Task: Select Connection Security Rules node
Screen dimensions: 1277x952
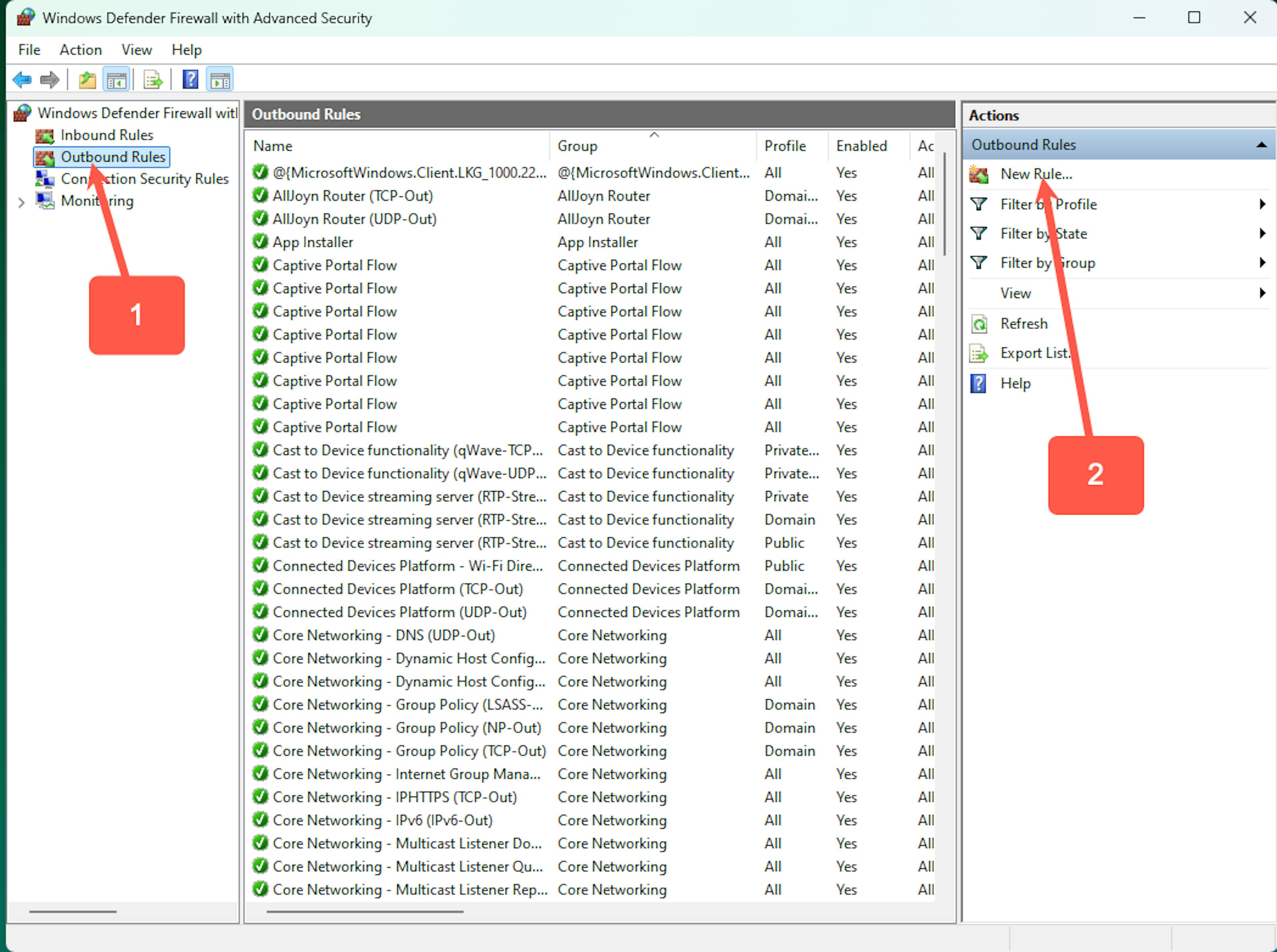Action: point(144,179)
